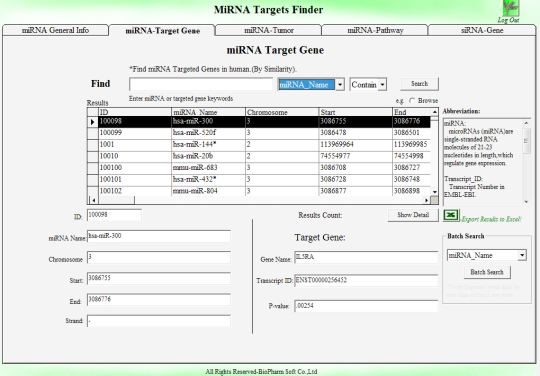Open the siRNA-Gene tab
The width and height of the screenshot is (540, 376).
click(482, 30)
